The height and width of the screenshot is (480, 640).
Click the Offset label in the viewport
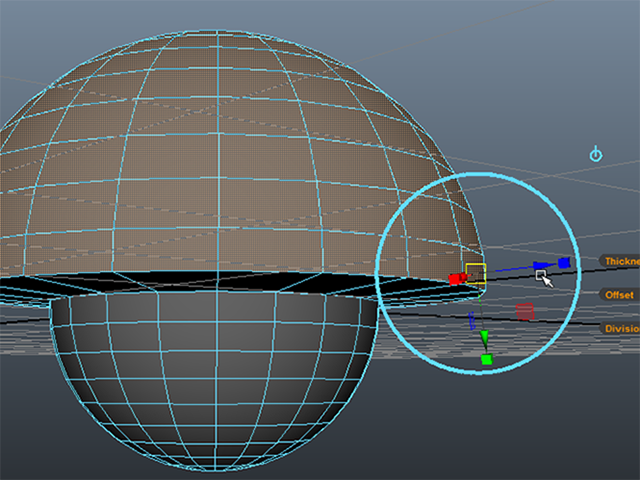tap(618, 295)
